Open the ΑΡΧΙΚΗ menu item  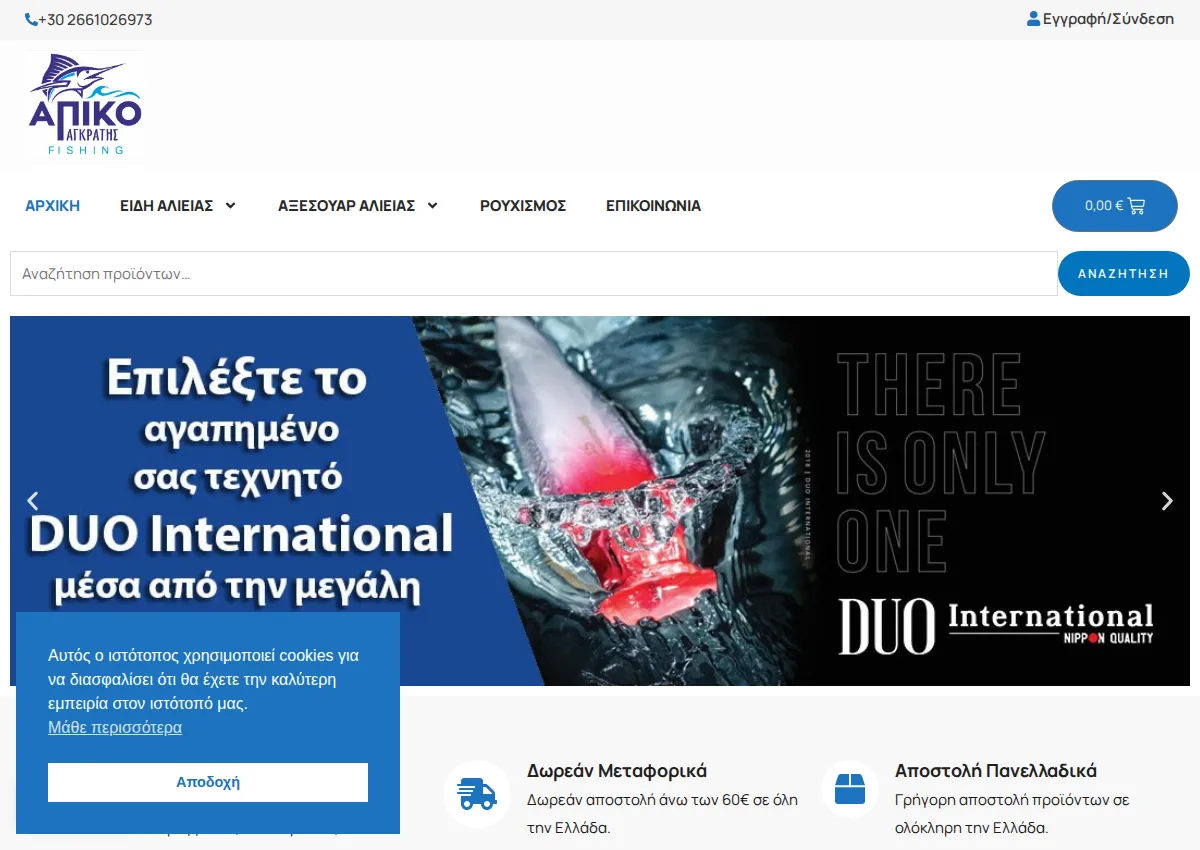click(x=52, y=206)
